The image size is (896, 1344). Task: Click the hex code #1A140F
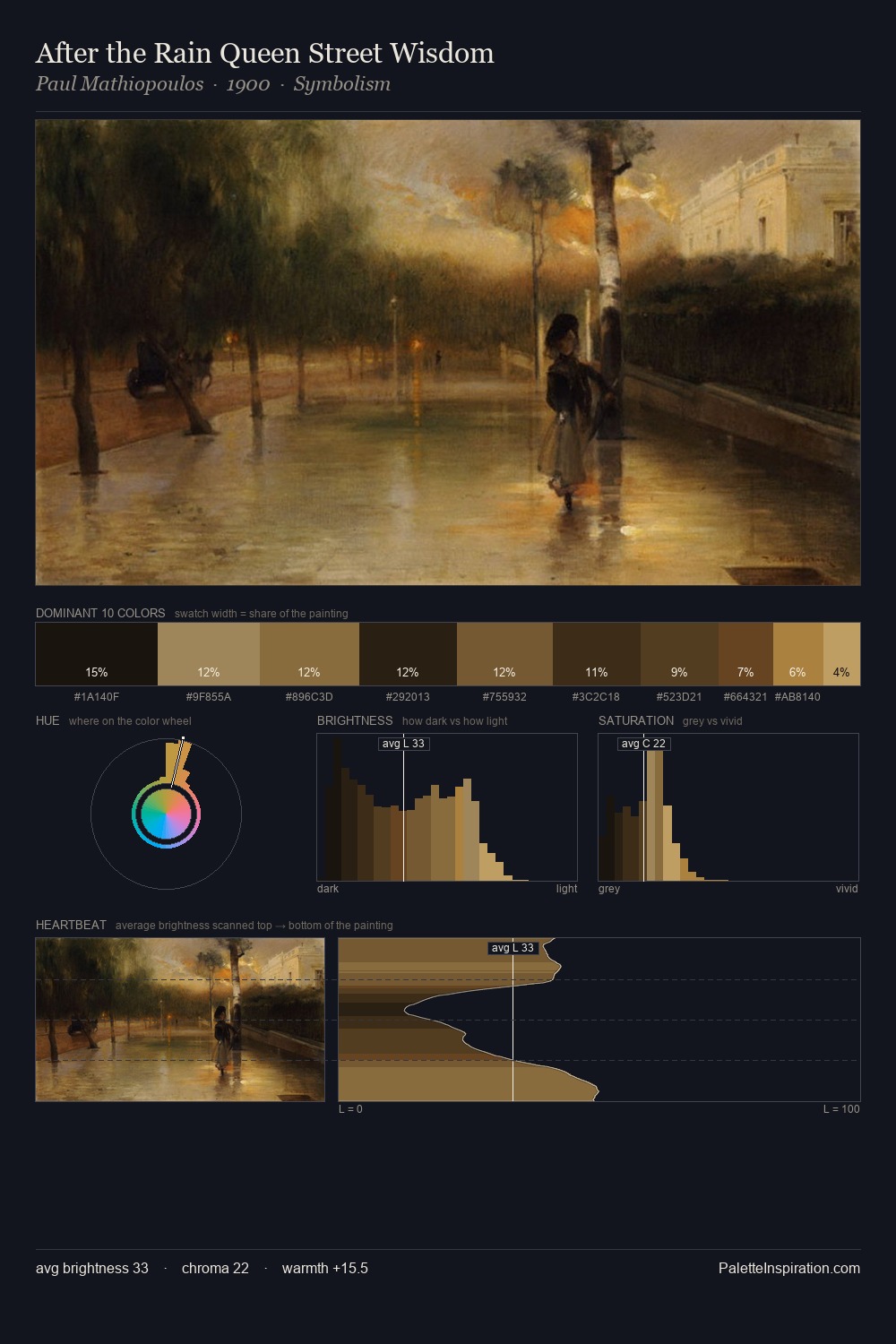click(97, 697)
